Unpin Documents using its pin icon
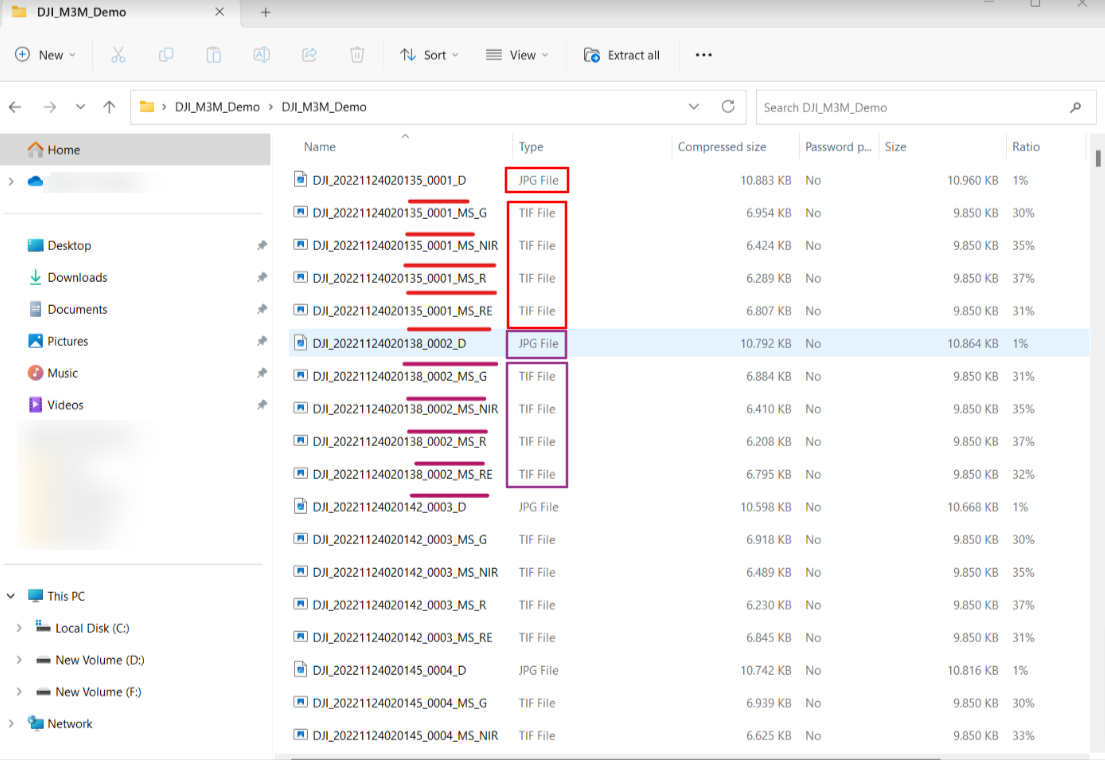 click(x=262, y=309)
